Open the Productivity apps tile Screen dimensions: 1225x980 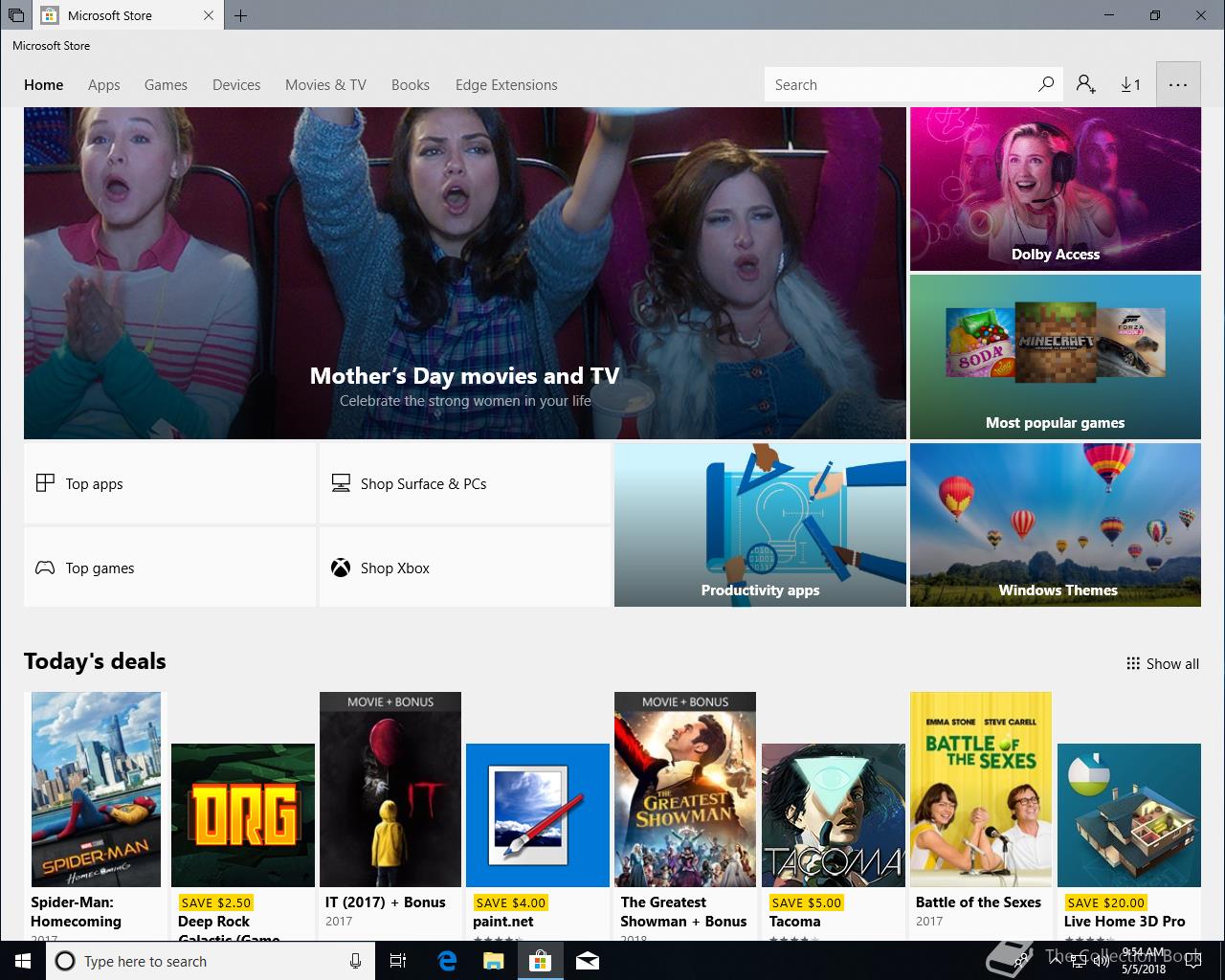(x=760, y=524)
